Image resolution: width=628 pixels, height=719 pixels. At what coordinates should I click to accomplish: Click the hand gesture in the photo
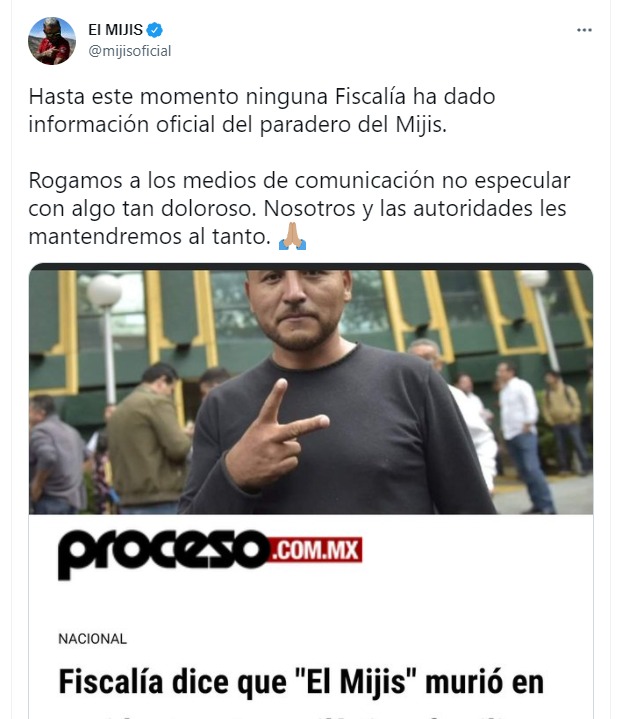275,436
